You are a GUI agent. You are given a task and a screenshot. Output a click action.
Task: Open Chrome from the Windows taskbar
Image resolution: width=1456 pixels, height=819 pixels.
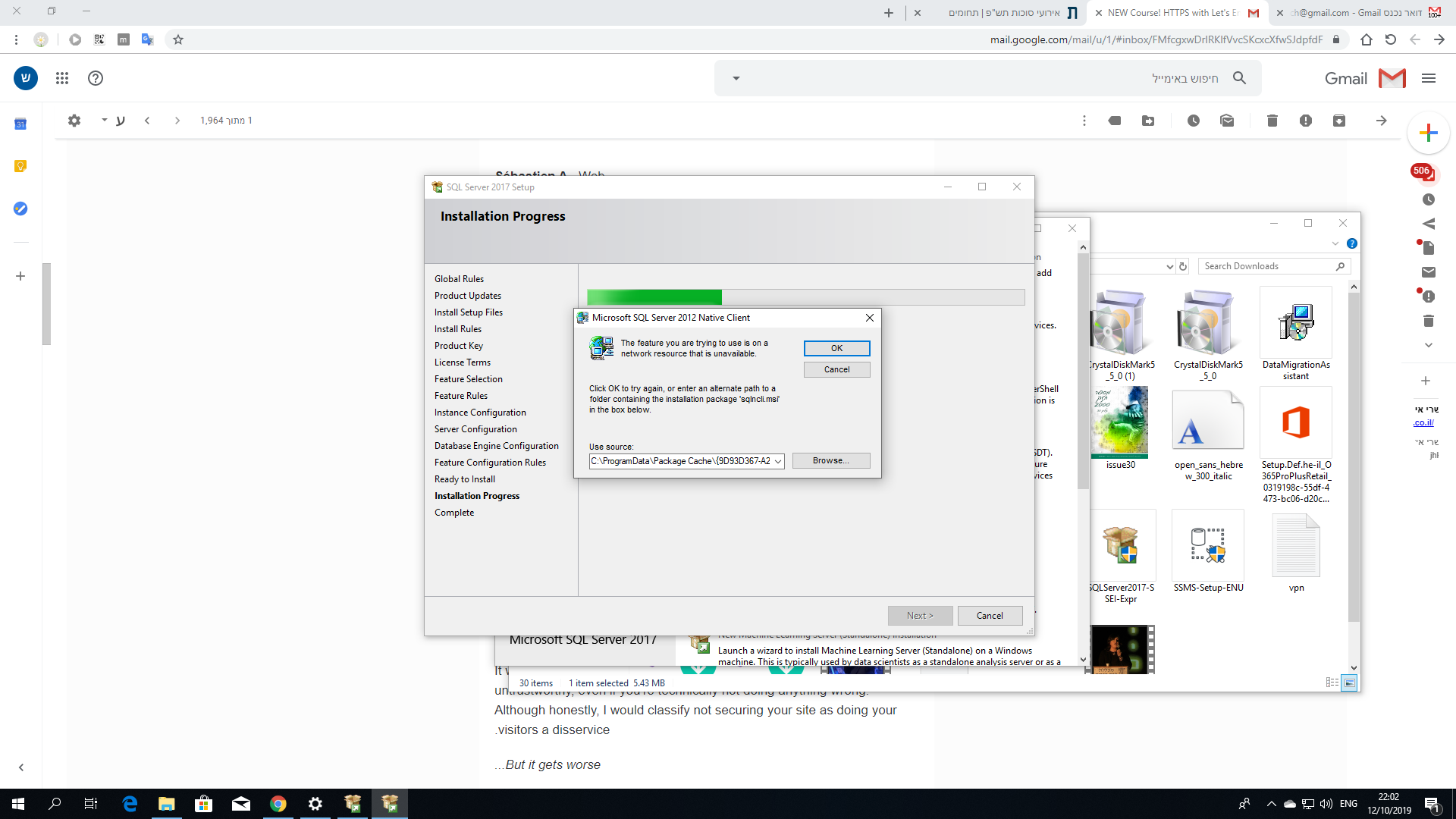pyautogui.click(x=278, y=804)
